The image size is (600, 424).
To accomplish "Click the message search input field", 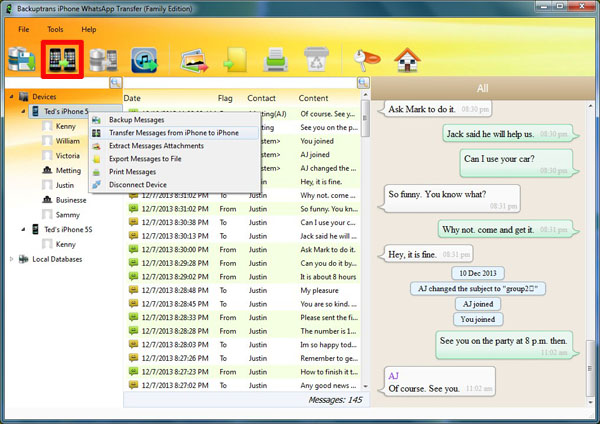I will pyautogui.click(x=240, y=82).
